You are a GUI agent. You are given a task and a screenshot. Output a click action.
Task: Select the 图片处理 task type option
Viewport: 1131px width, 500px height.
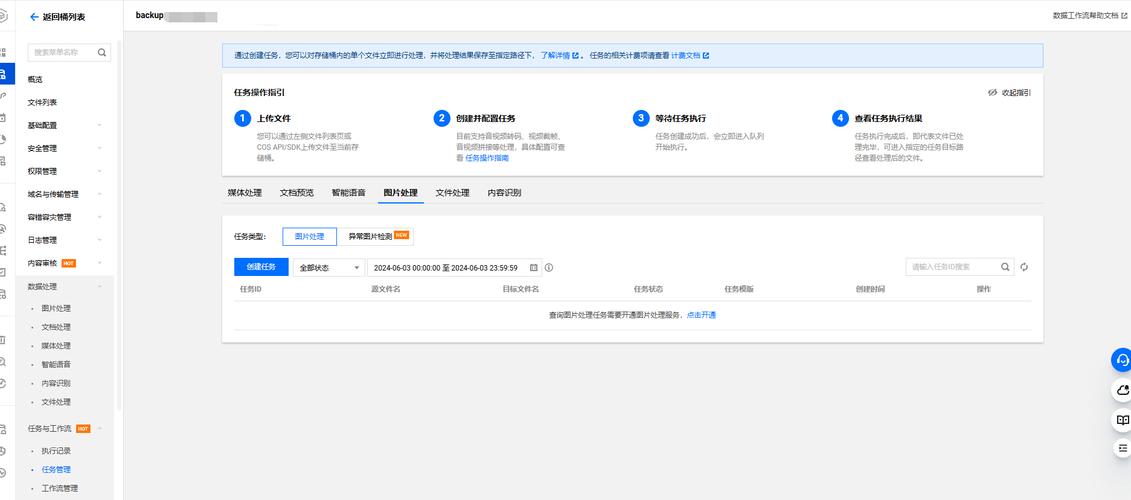tap(309, 236)
